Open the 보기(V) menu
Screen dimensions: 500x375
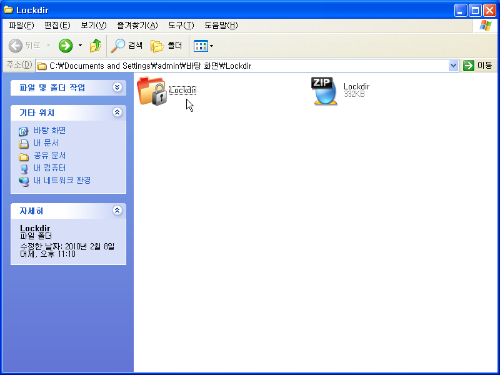click(x=93, y=26)
